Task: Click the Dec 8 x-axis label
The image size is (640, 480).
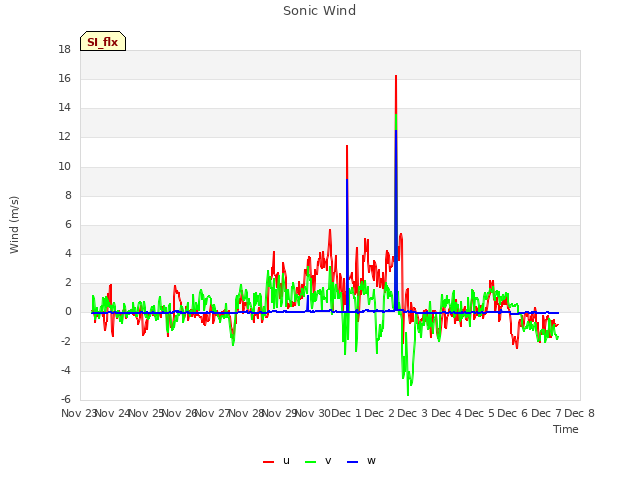Action: point(579,413)
